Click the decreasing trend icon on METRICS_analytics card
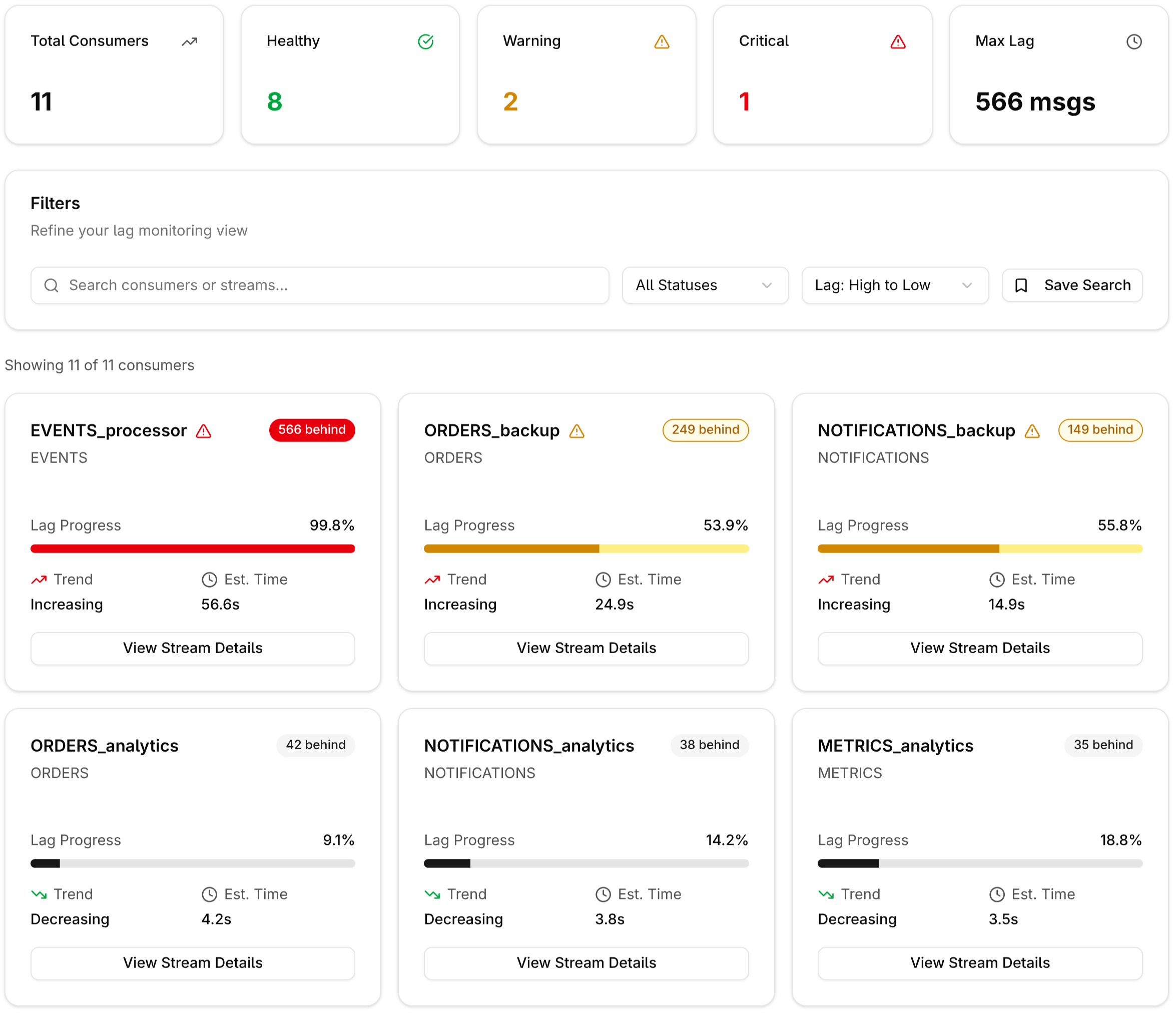1176x1014 pixels. coord(826,894)
